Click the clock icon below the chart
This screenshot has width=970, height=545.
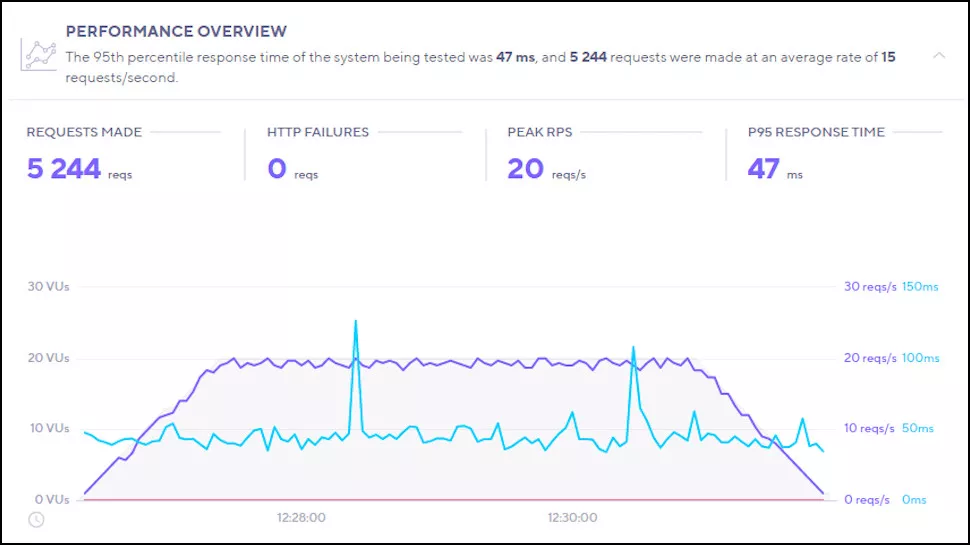pyautogui.click(x=36, y=520)
